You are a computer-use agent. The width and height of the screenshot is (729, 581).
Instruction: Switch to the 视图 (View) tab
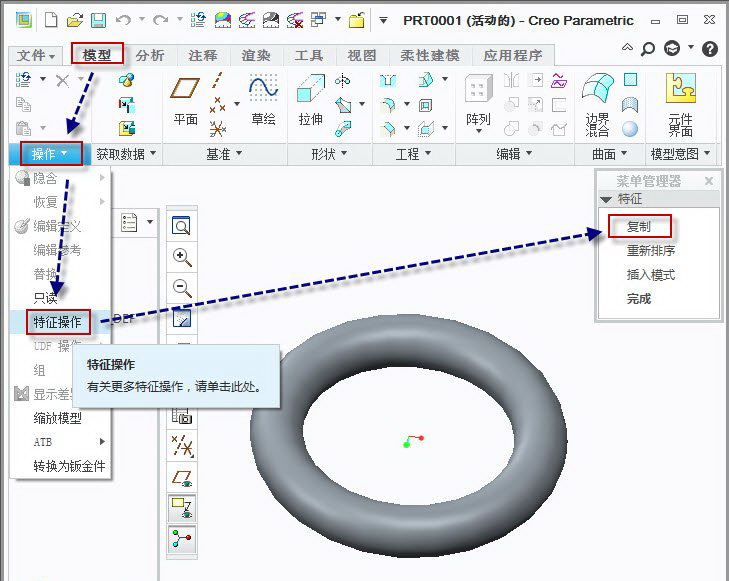(362, 56)
